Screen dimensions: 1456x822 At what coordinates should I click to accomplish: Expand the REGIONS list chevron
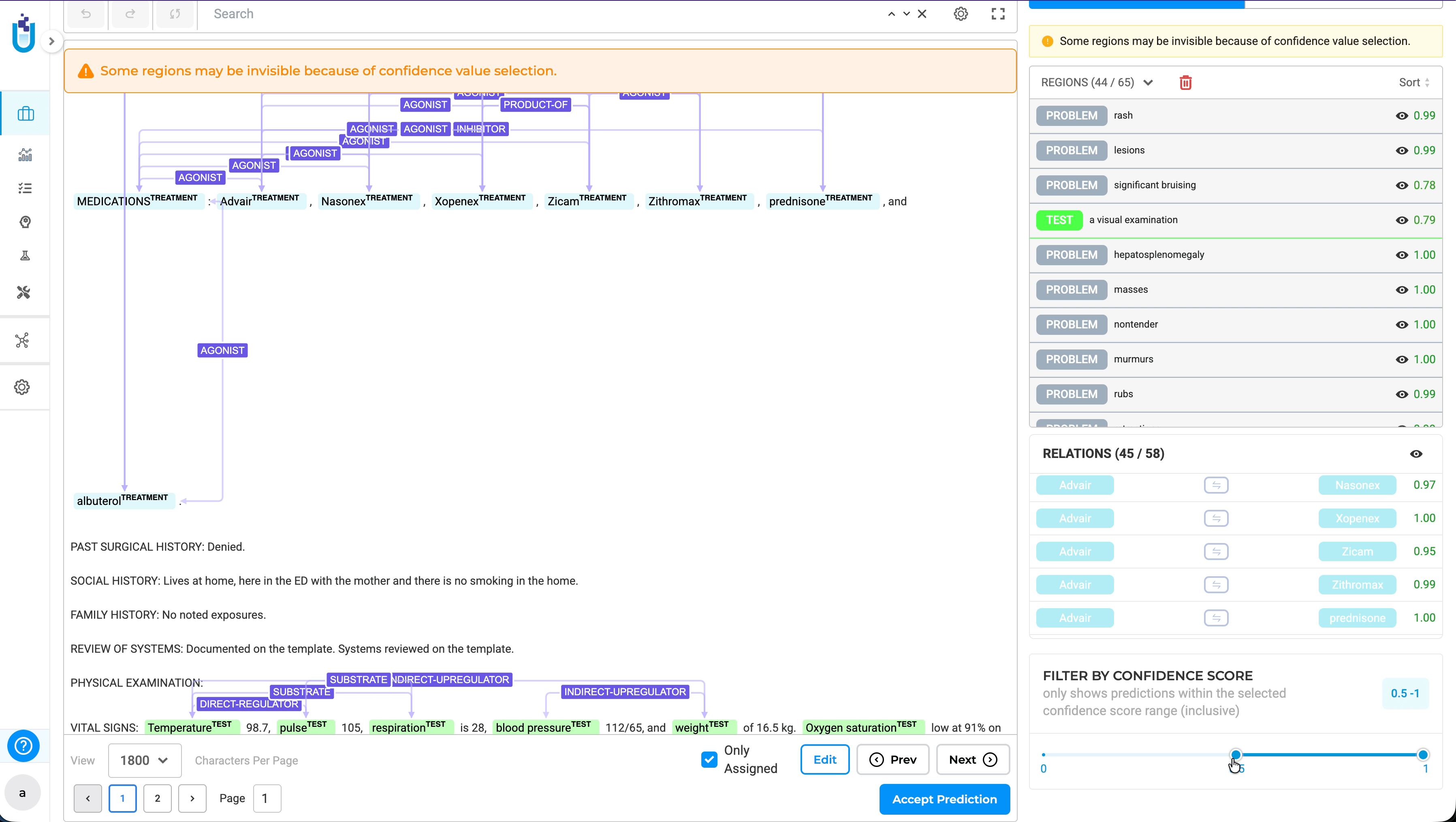1148,83
